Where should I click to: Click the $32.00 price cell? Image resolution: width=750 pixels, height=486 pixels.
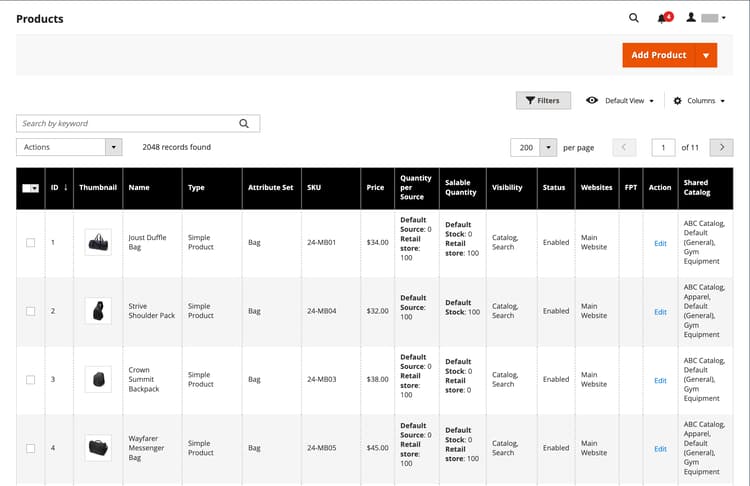click(377, 311)
